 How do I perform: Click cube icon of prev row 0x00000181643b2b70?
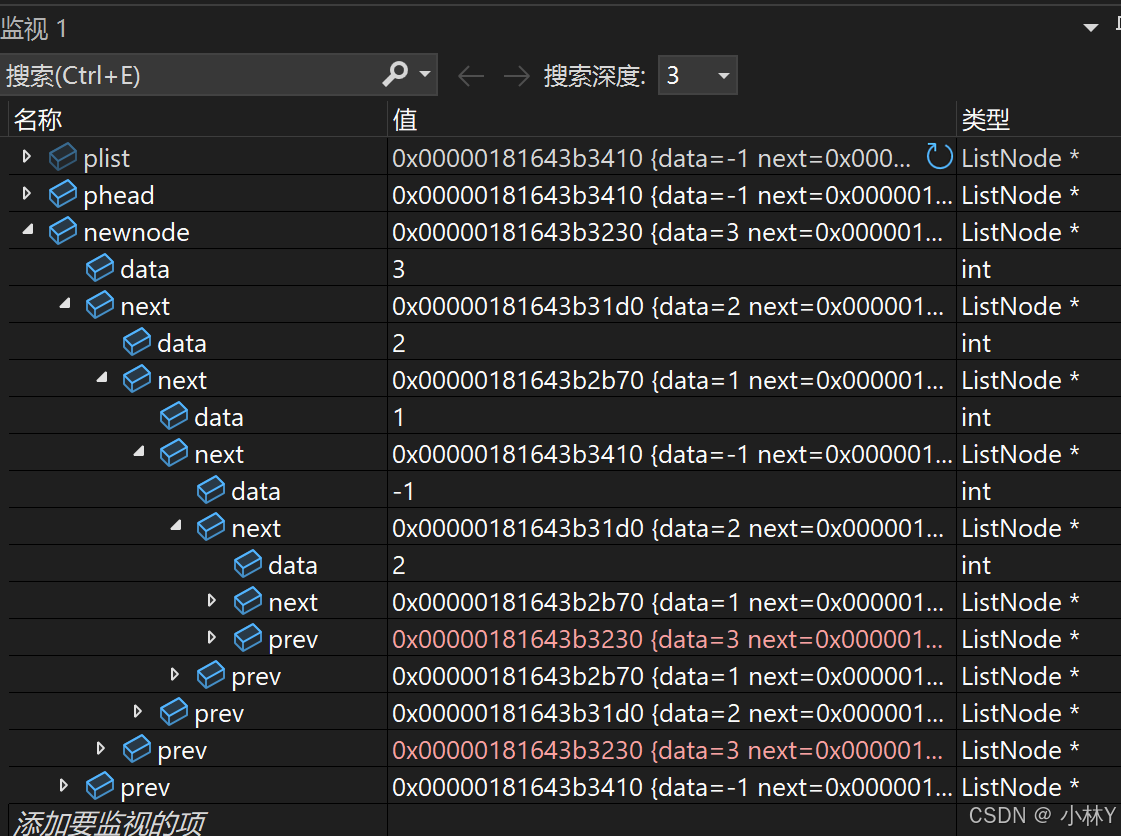tap(211, 675)
